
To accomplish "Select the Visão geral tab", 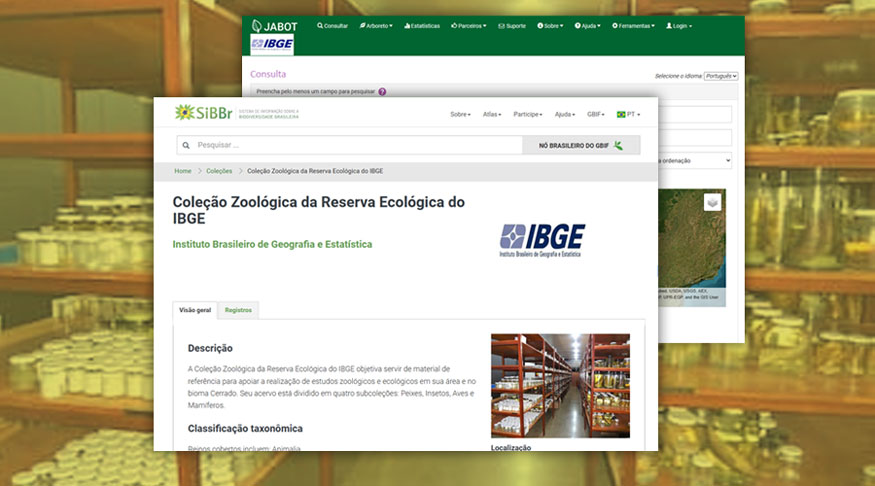I will pyautogui.click(x=195, y=310).
